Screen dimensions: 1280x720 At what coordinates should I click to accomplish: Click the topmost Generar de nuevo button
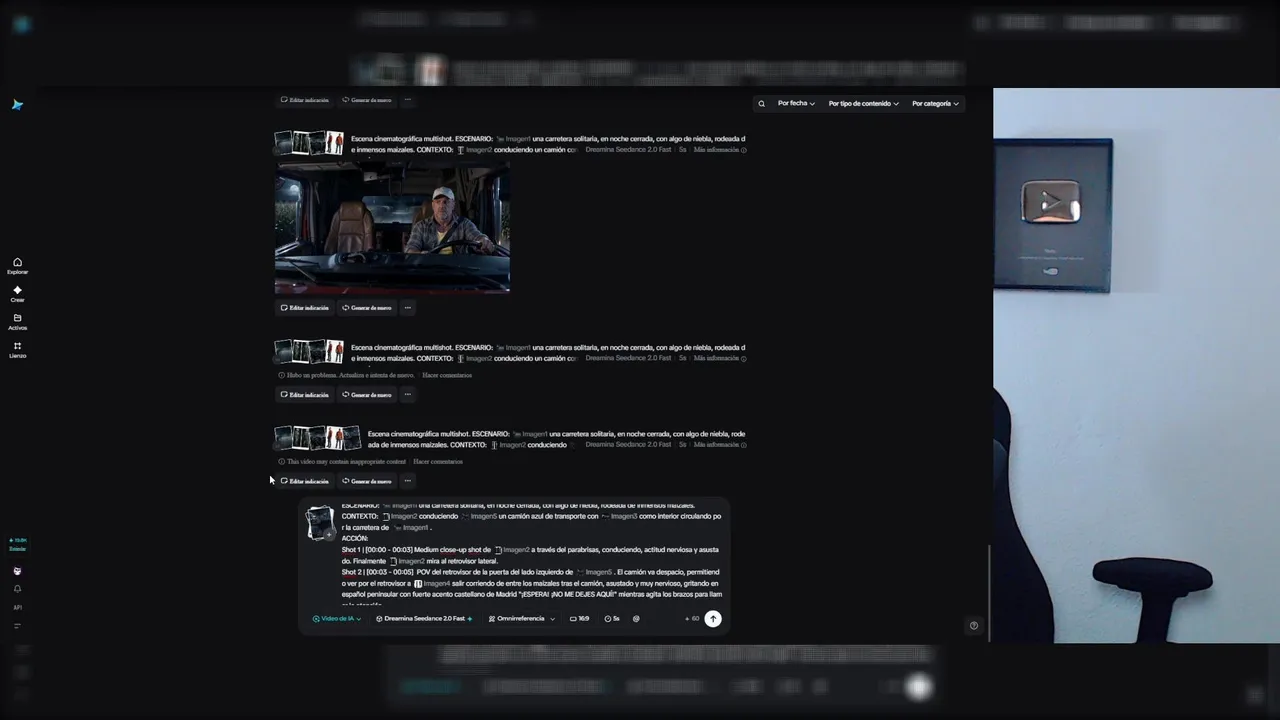(x=366, y=100)
